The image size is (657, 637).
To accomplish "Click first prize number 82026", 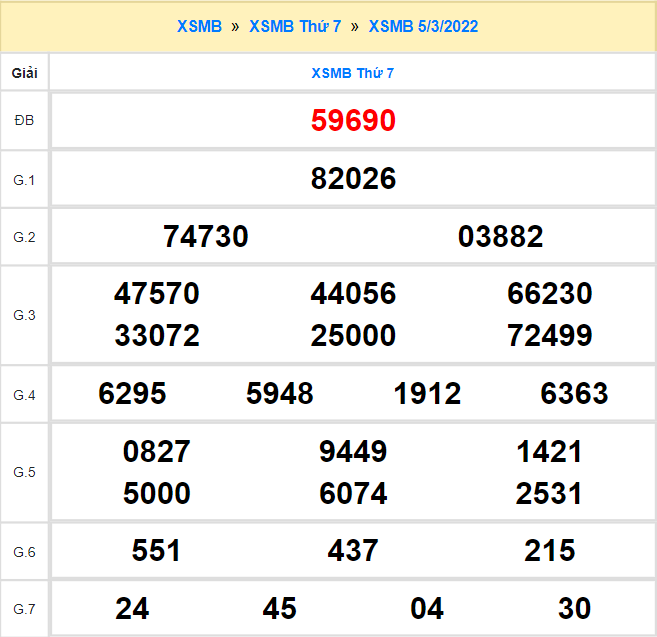I will pos(353,179).
